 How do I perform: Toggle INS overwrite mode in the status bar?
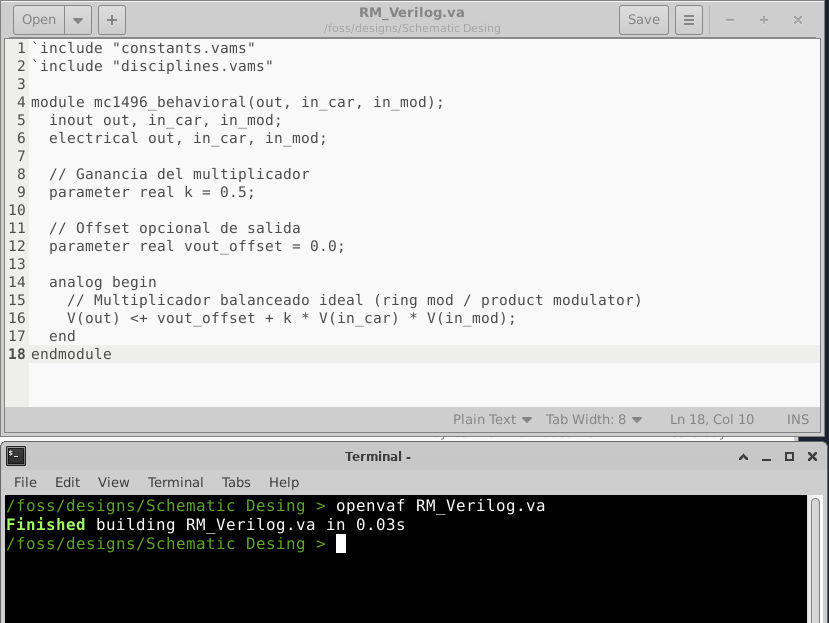(x=797, y=419)
